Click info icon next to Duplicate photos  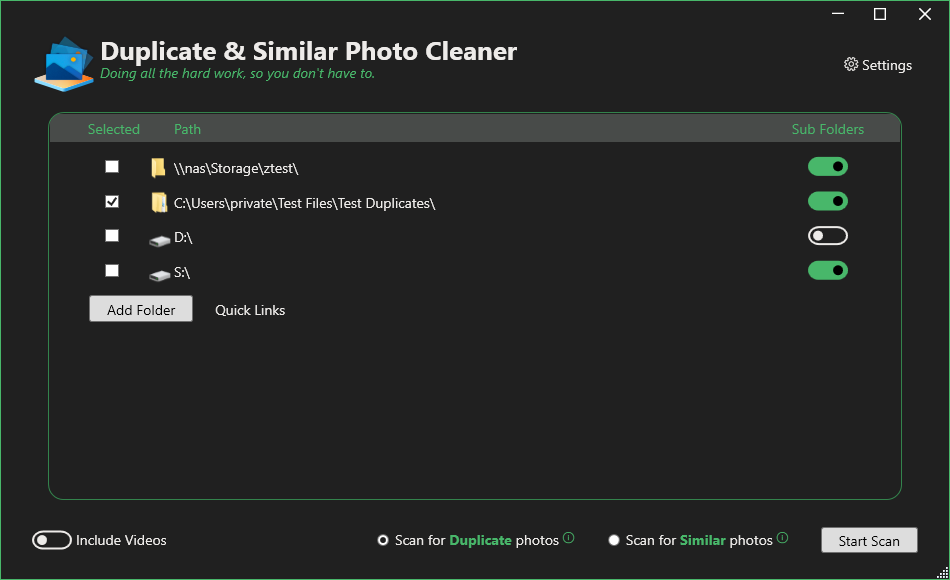click(x=569, y=538)
